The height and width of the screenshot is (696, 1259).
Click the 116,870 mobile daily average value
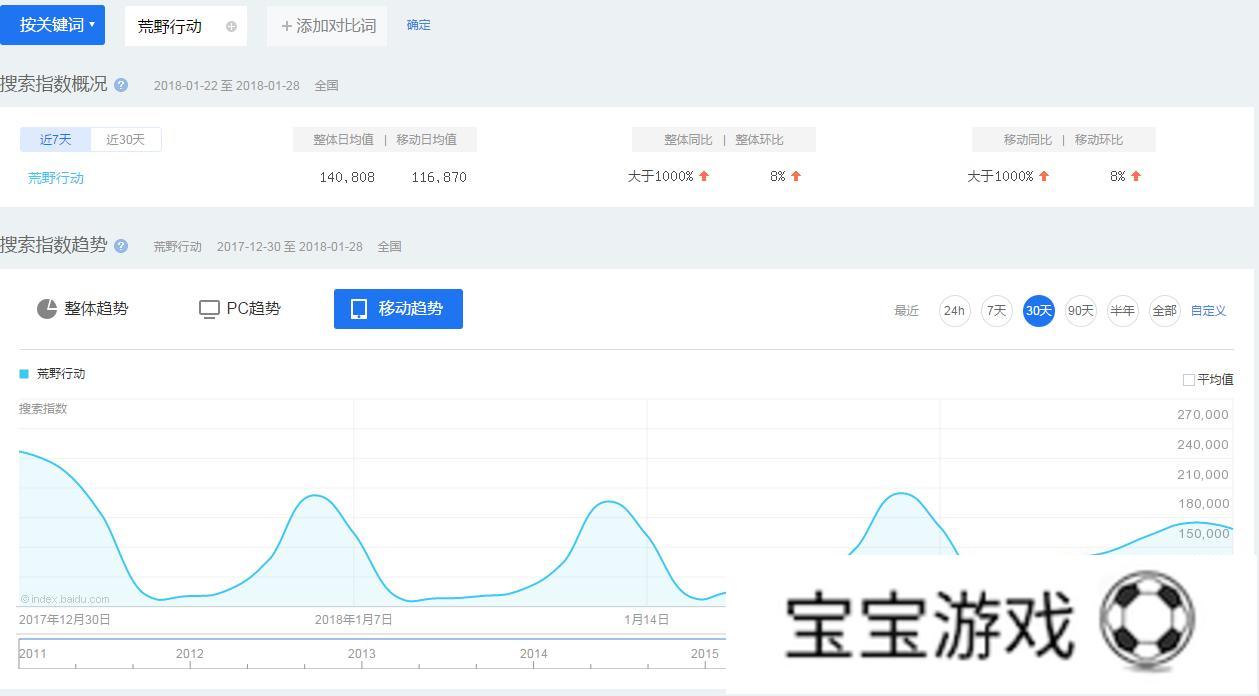tap(439, 177)
